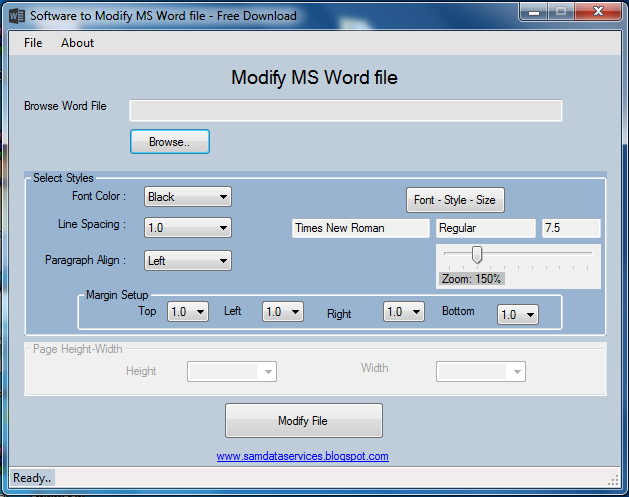Click the Zoom slider thumb
This screenshot has height=497, width=629.
[477, 255]
